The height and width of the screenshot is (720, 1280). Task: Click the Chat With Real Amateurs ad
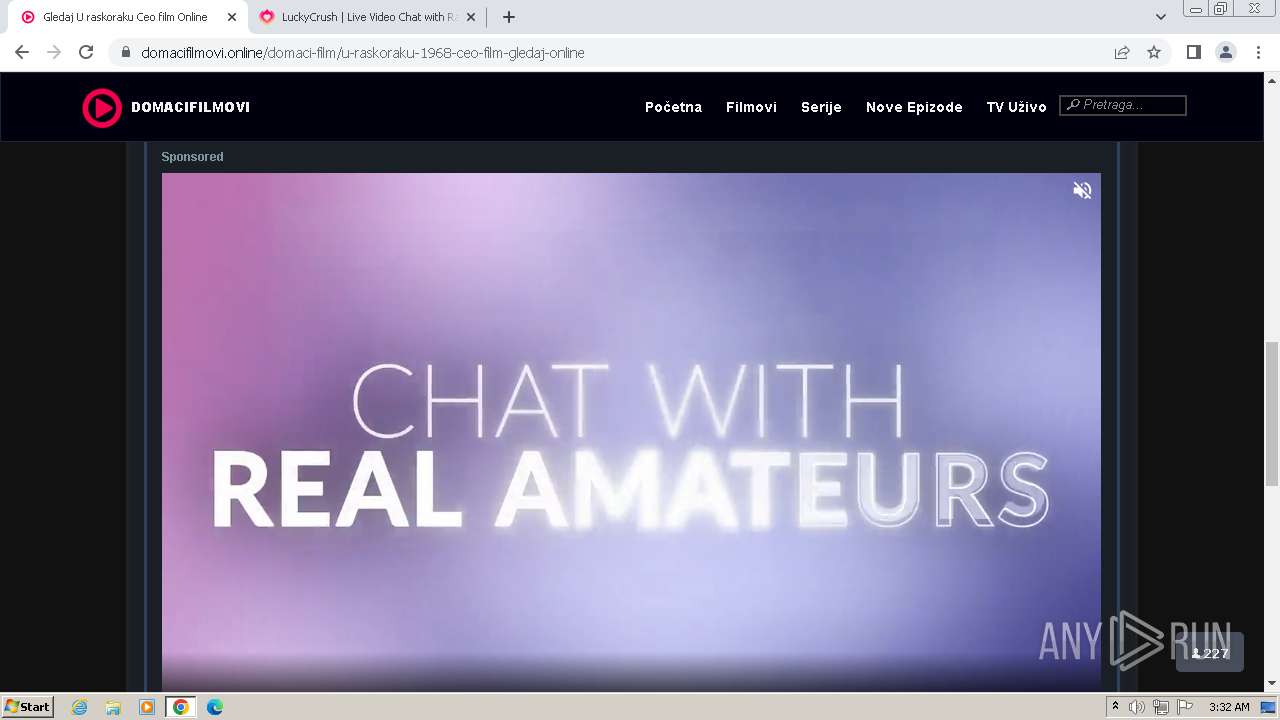click(631, 432)
